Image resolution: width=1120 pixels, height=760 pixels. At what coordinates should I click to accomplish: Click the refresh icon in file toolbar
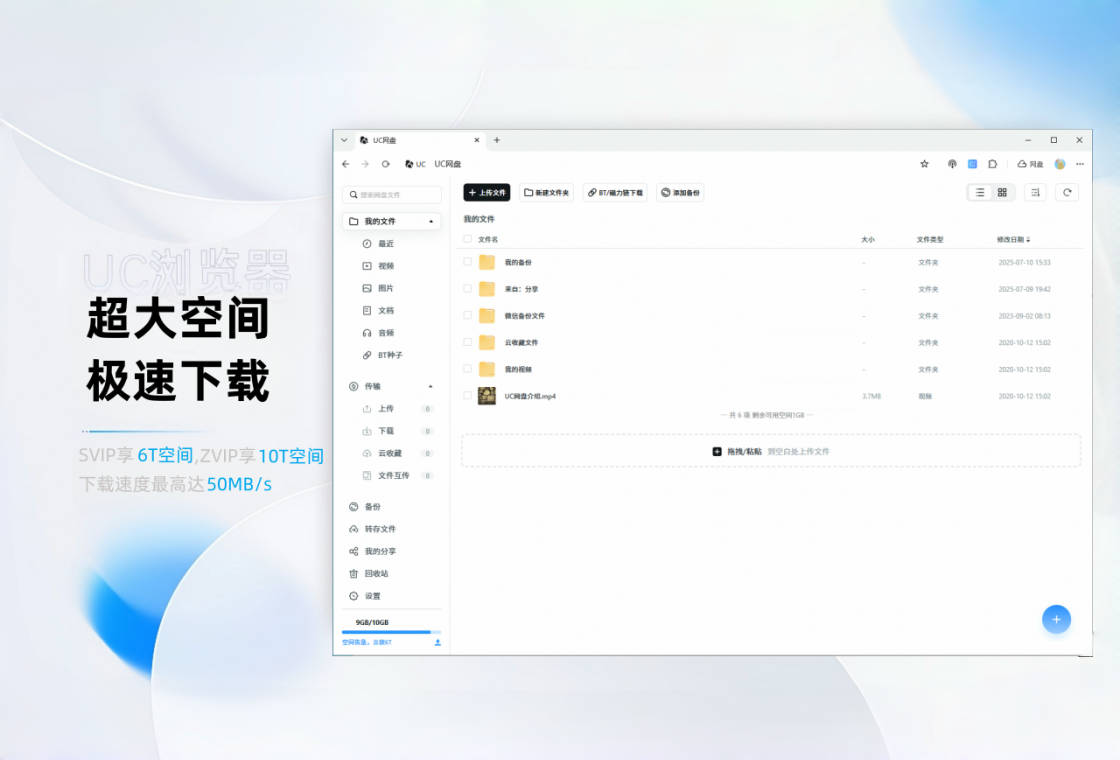pyautogui.click(x=1067, y=192)
